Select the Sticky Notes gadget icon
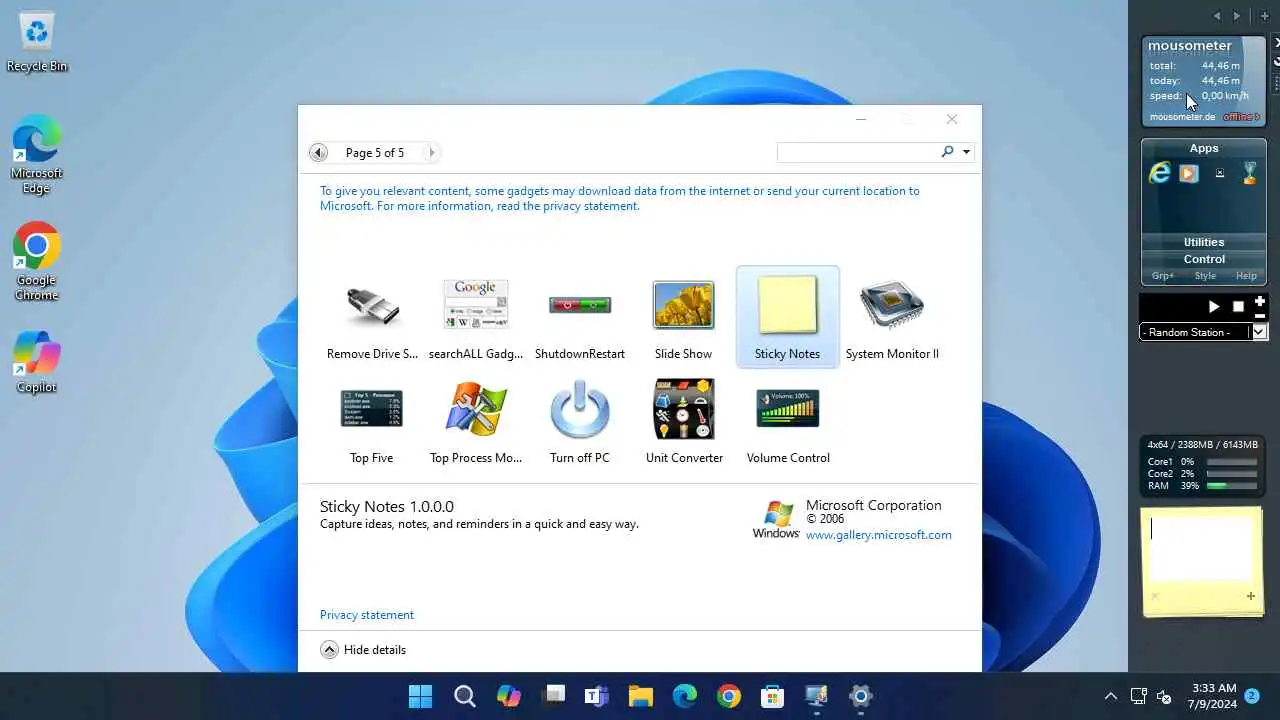 click(788, 305)
